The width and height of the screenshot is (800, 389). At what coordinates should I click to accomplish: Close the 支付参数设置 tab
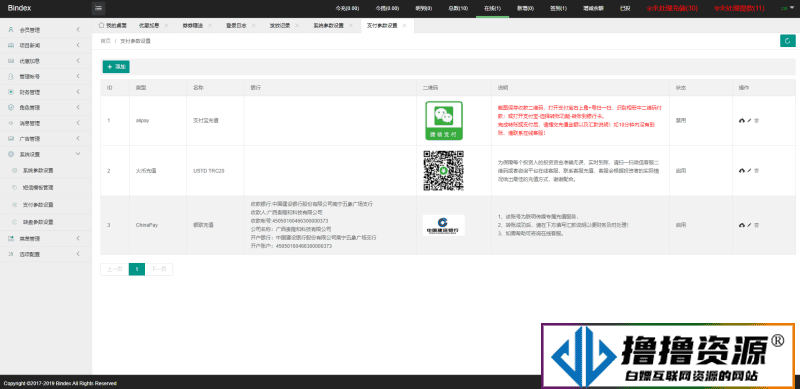(404, 26)
